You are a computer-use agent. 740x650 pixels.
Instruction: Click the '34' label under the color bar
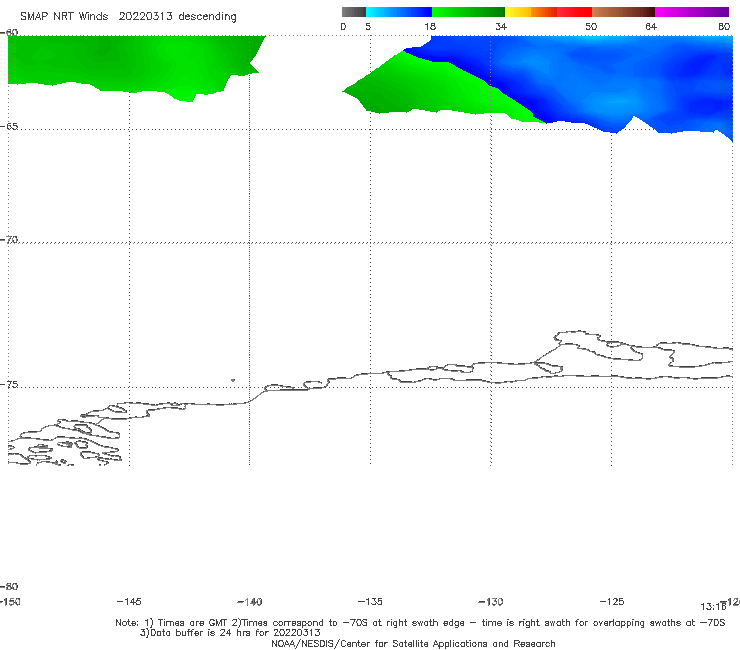click(501, 27)
